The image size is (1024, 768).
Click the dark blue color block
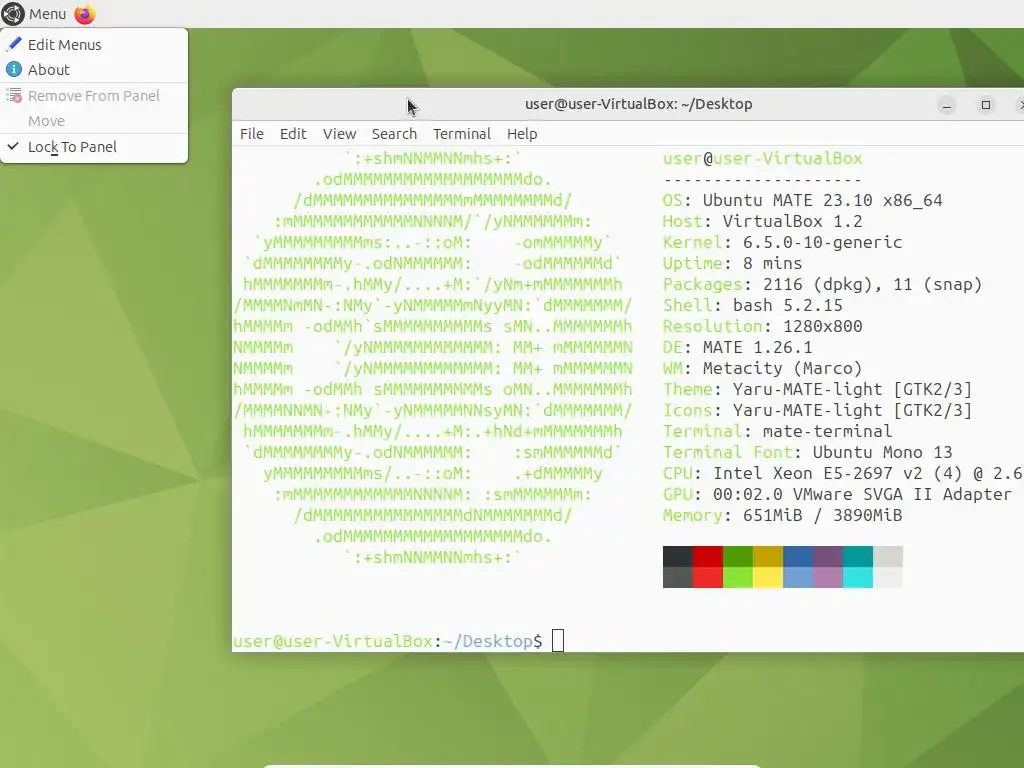(x=798, y=556)
